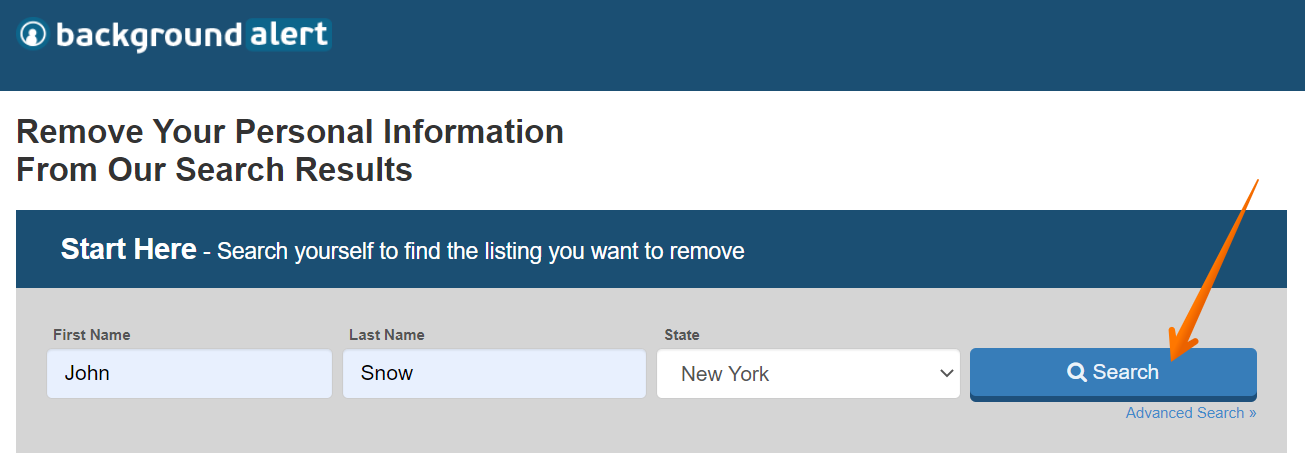Open the State dropdown chevron
This screenshot has height=475, width=1305.
[946, 374]
